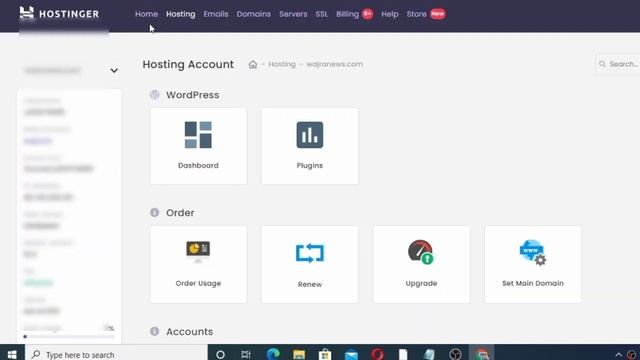Click the Order section heading text

point(180,213)
